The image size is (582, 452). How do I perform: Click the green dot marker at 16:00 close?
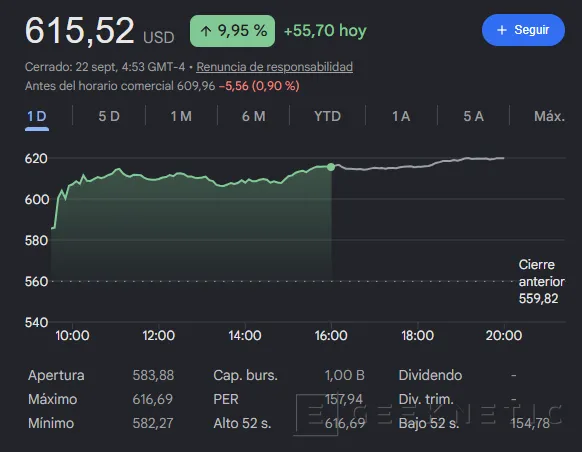(x=331, y=167)
